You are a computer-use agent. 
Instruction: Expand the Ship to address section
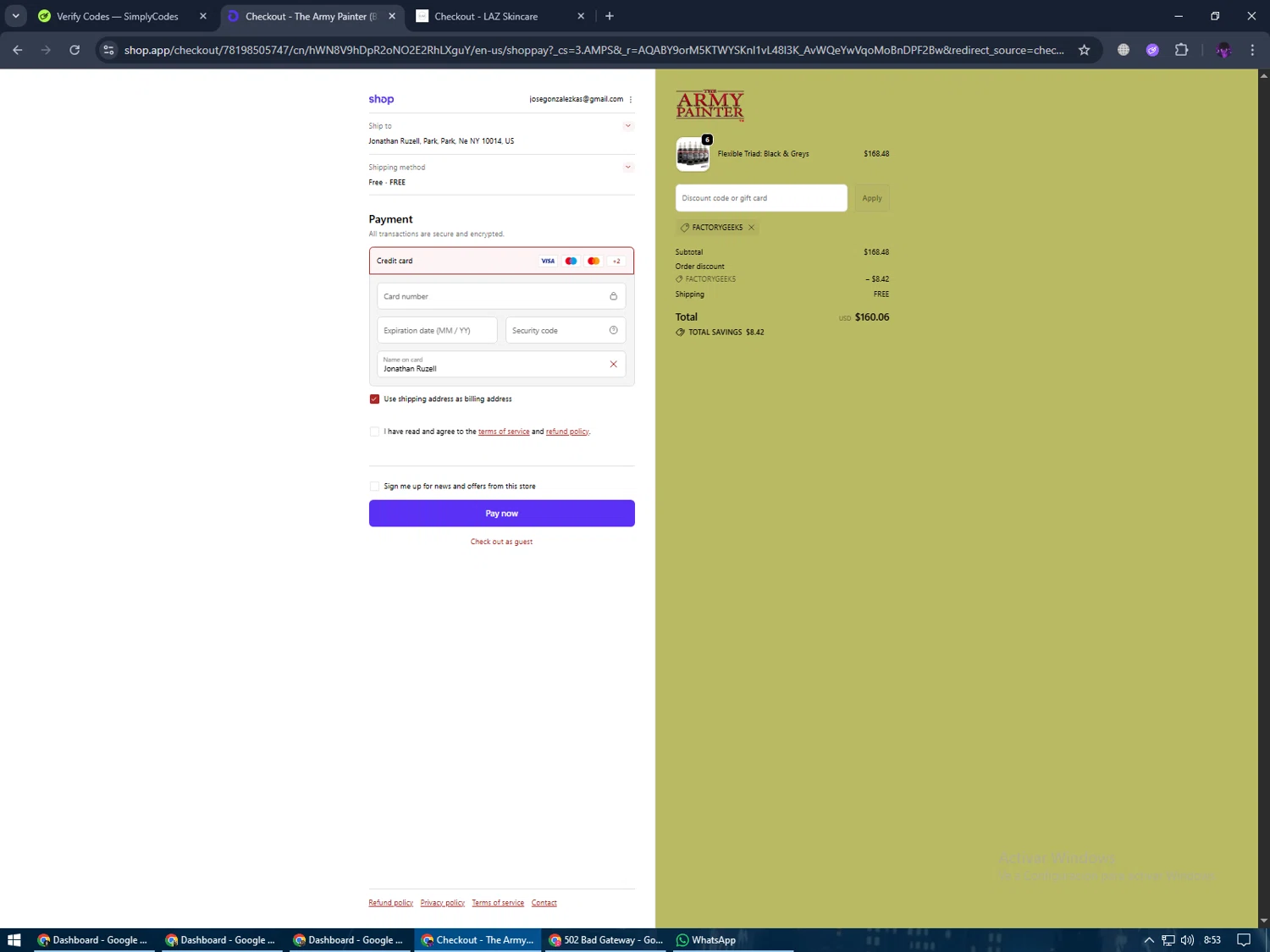[x=628, y=126]
